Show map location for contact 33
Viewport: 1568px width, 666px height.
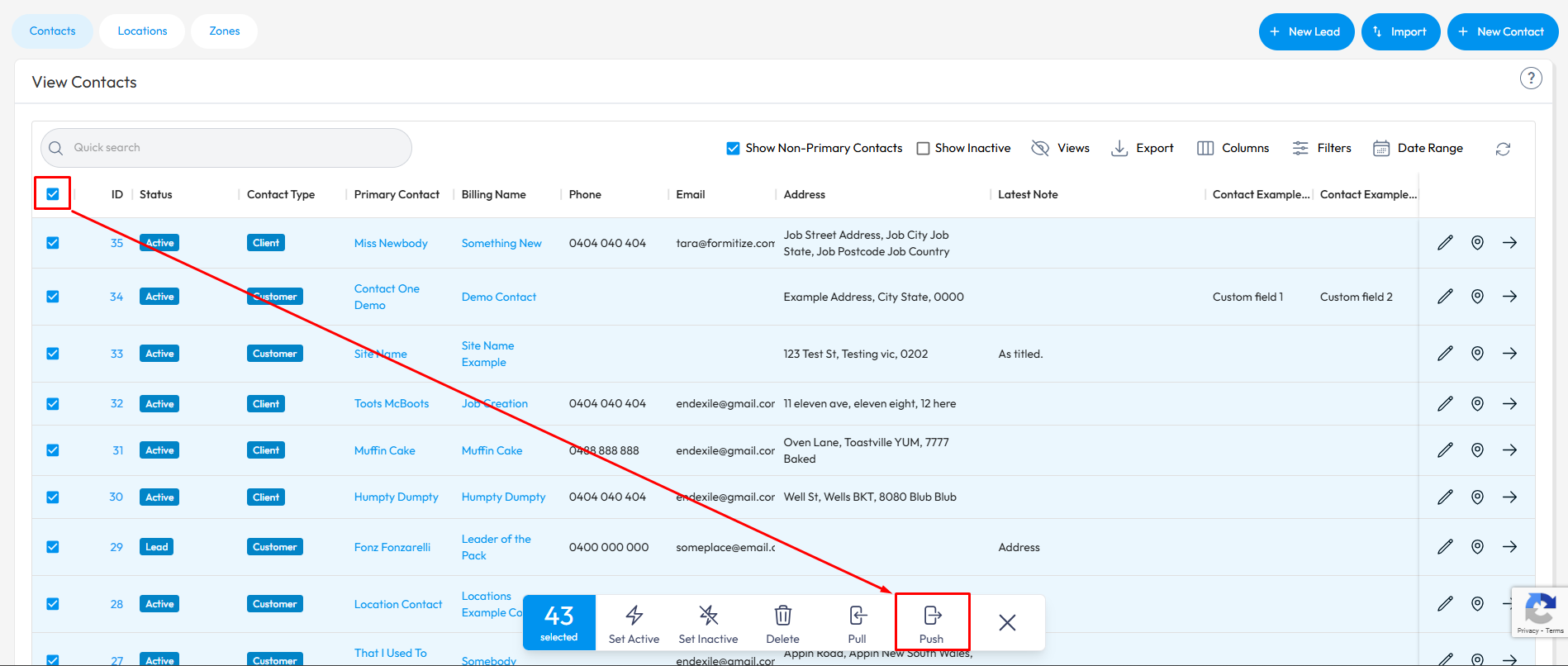1477,354
